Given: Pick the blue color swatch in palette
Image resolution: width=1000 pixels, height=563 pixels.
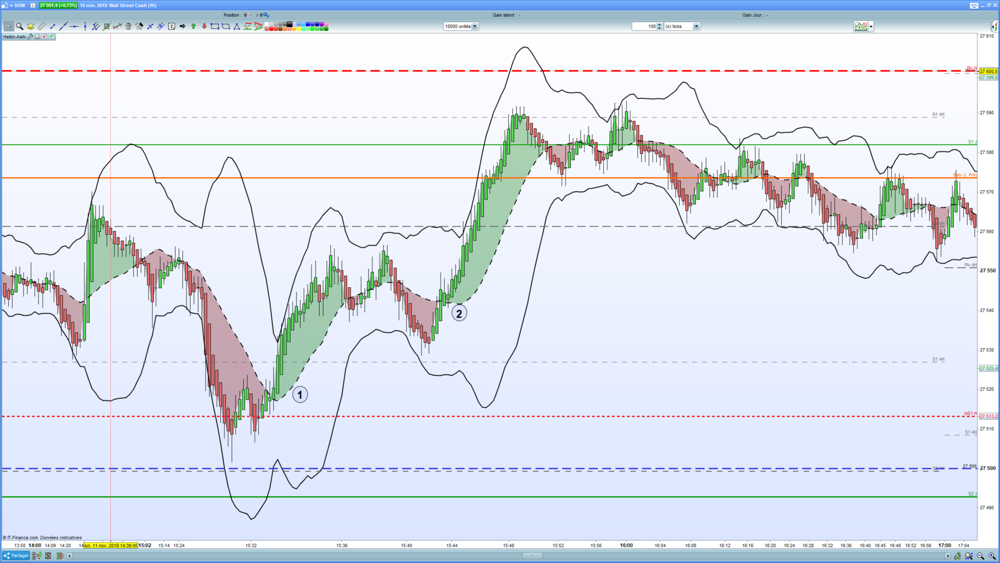Looking at the screenshot, I should [x=309, y=24].
